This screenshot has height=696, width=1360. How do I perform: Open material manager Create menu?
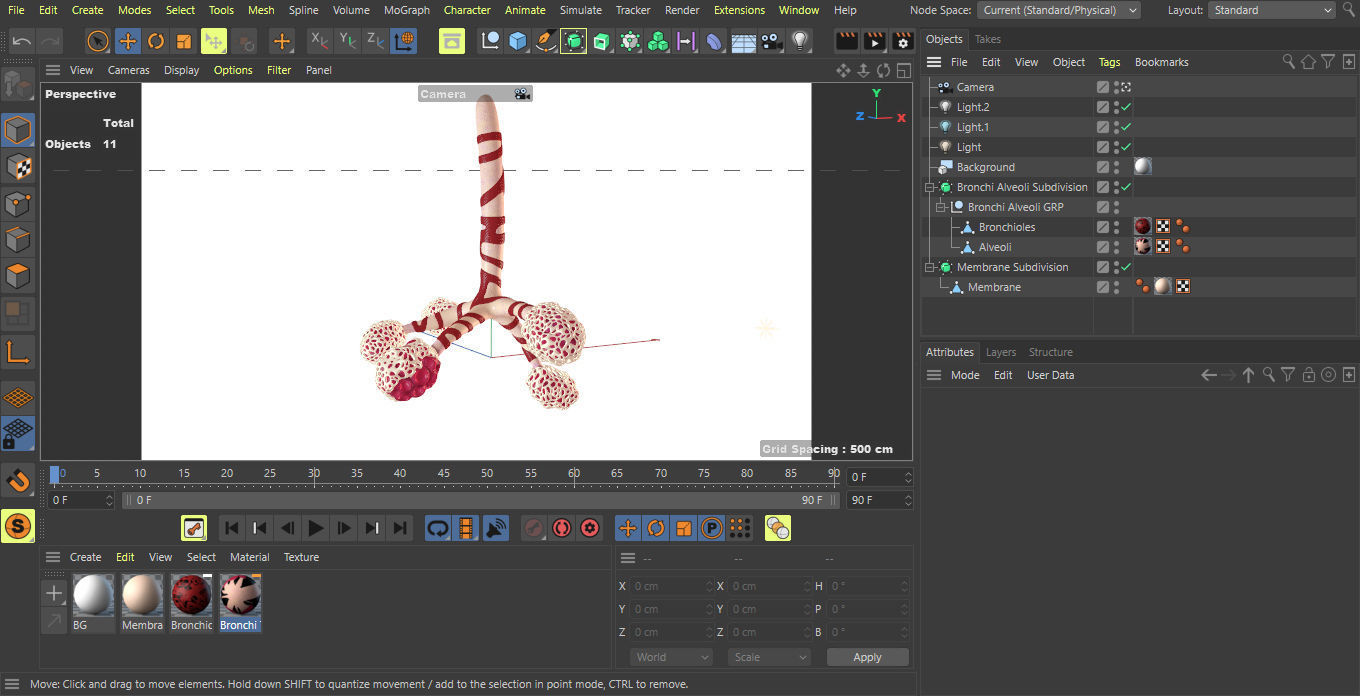(85, 557)
